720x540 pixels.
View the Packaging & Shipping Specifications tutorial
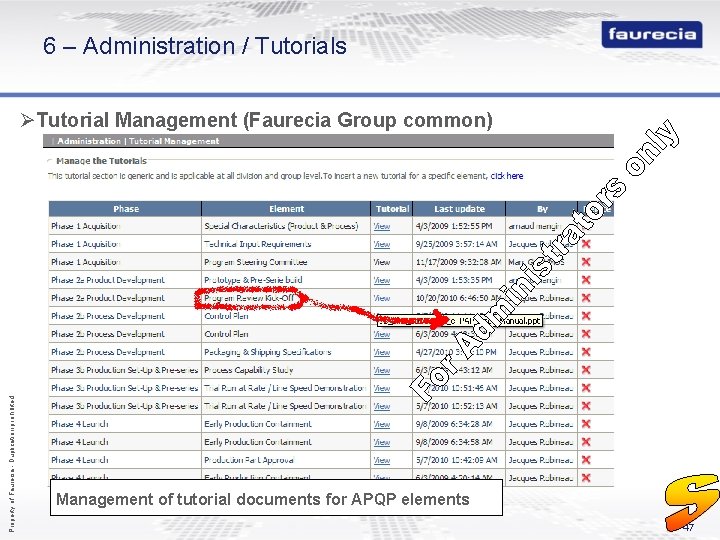click(382, 352)
